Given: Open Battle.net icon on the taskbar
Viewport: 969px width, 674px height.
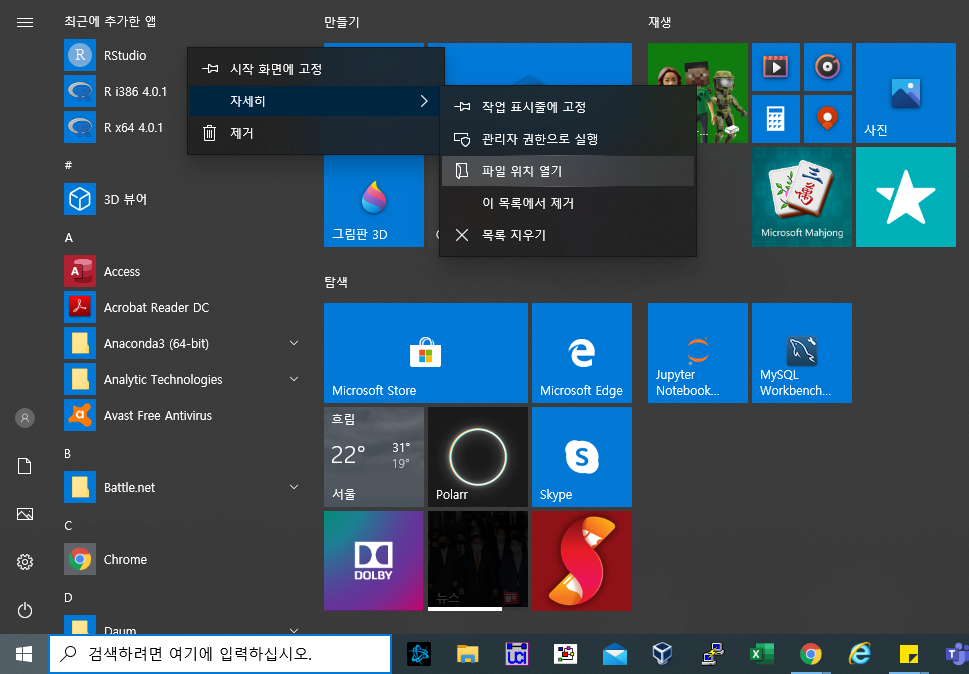Looking at the screenshot, I should 419,654.
